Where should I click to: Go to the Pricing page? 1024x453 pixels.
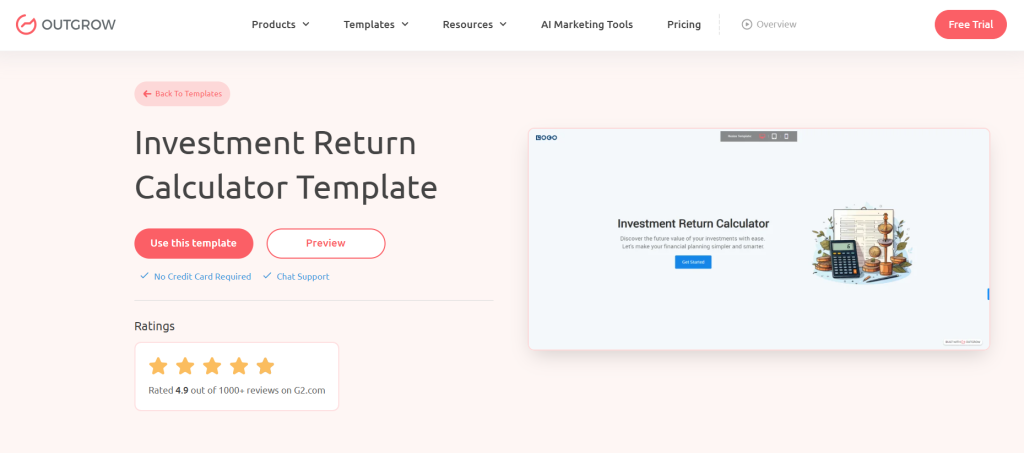point(684,25)
